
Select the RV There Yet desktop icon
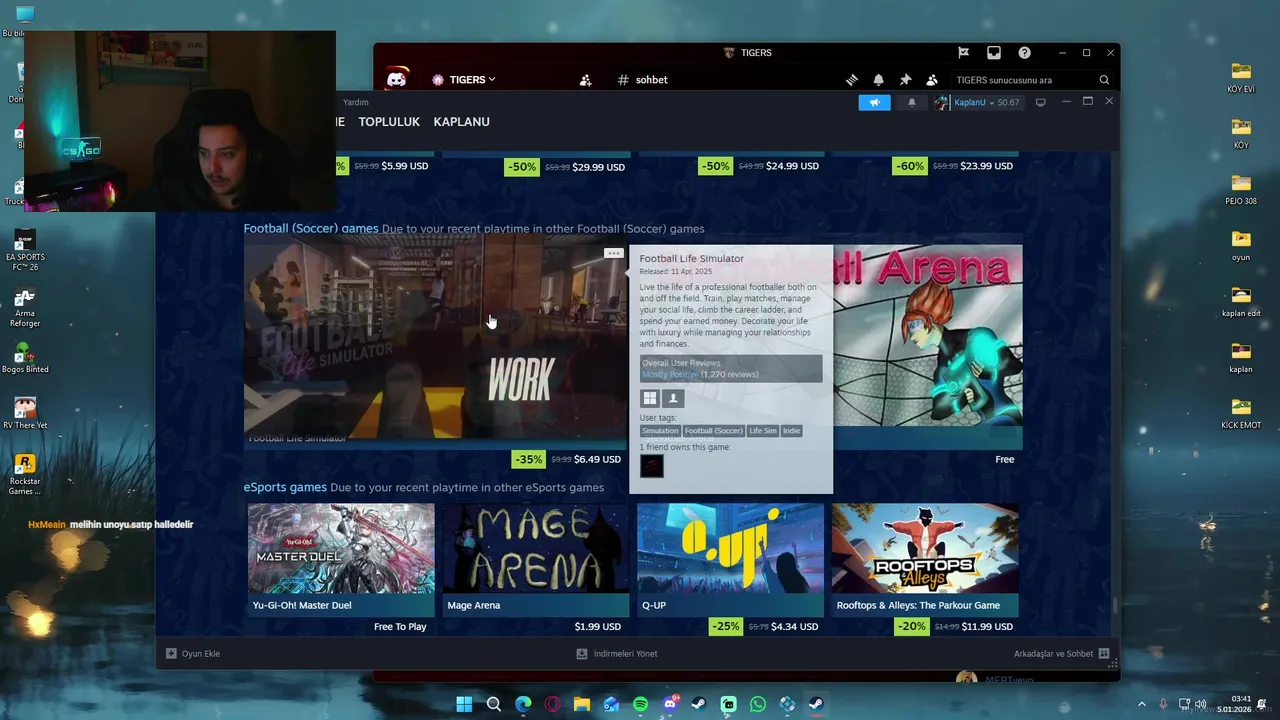pyautogui.click(x=25, y=414)
